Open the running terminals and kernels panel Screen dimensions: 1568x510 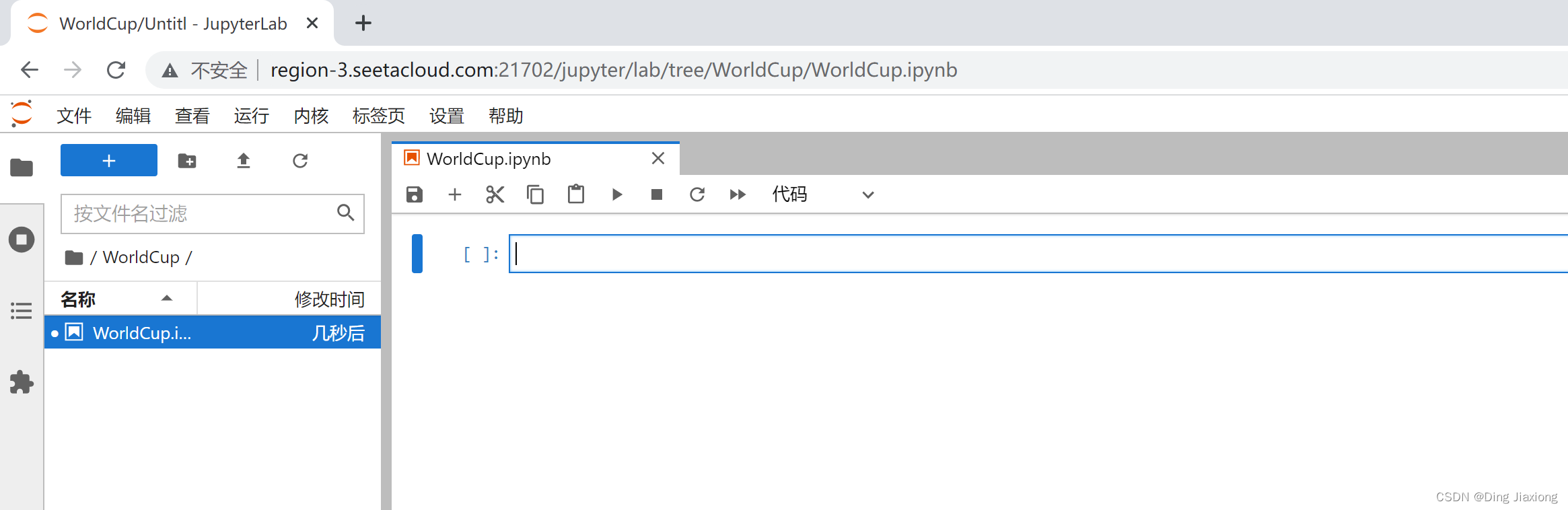22,240
